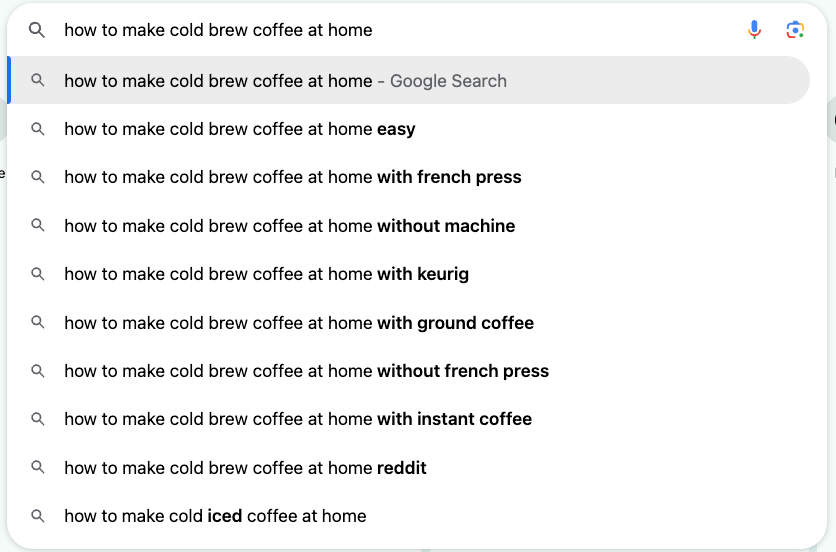The width and height of the screenshot is (836, 552).
Task: Click magnifier icon beside 'without machine' suggestion
Action: click(37, 225)
